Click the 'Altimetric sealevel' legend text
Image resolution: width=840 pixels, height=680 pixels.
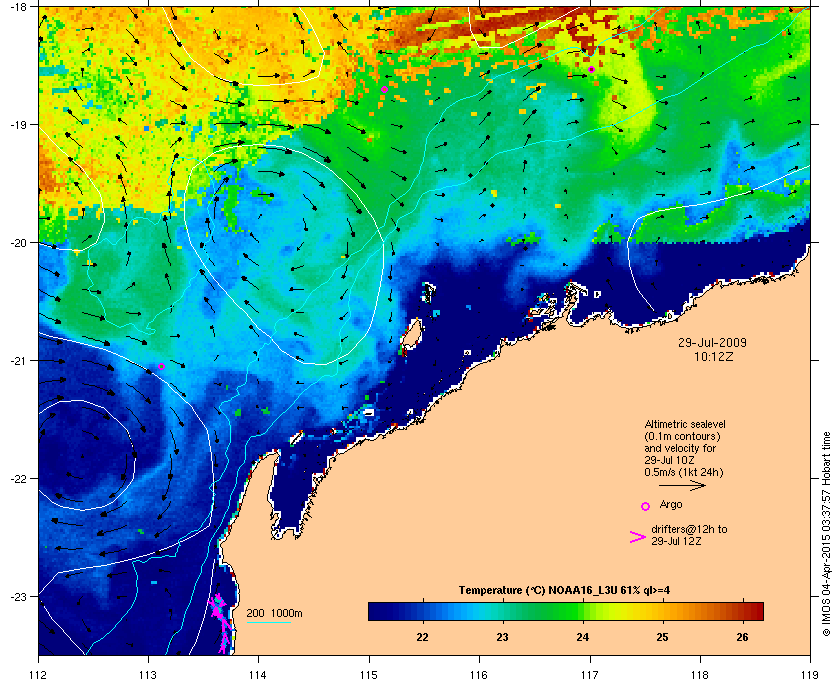(x=685, y=424)
